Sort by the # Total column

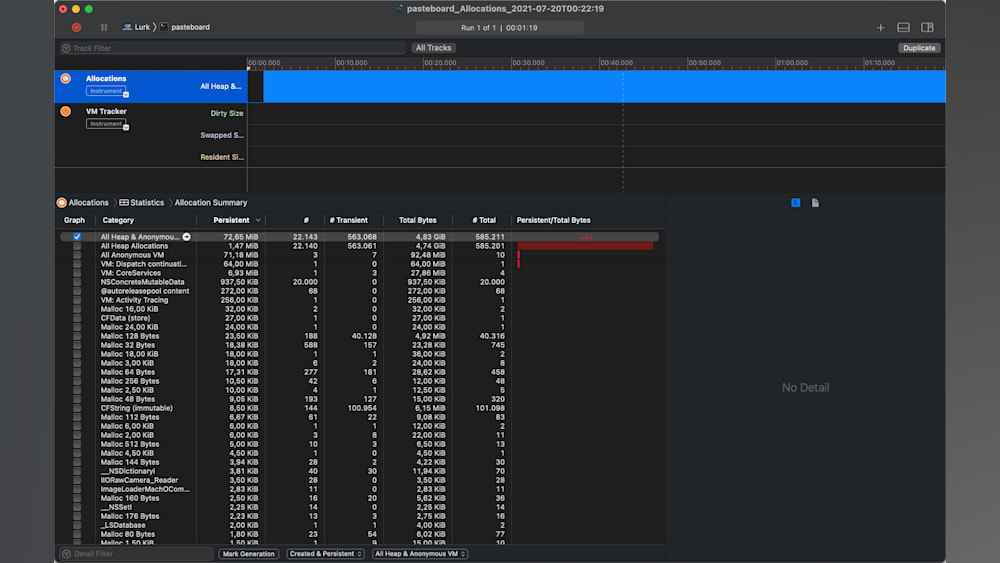484,220
